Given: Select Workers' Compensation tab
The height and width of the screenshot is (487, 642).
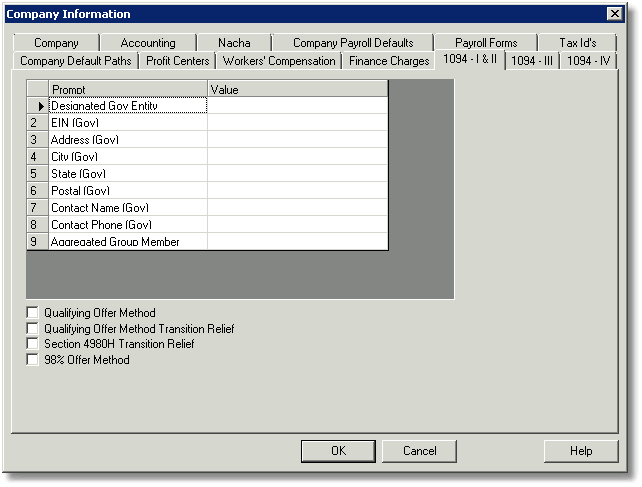Looking at the screenshot, I should [279, 61].
